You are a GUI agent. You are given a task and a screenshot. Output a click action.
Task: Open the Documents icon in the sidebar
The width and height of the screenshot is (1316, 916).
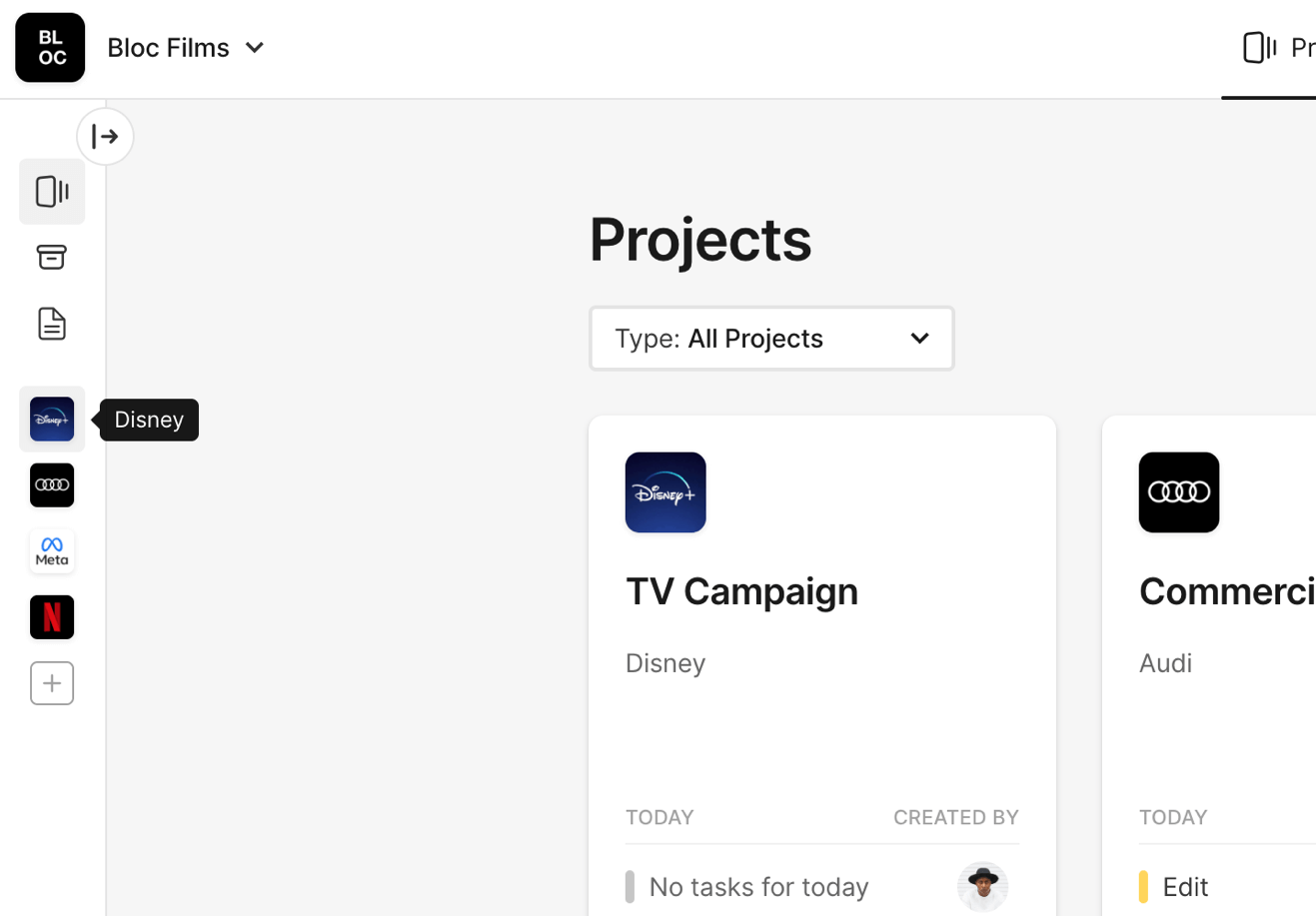pyautogui.click(x=52, y=324)
